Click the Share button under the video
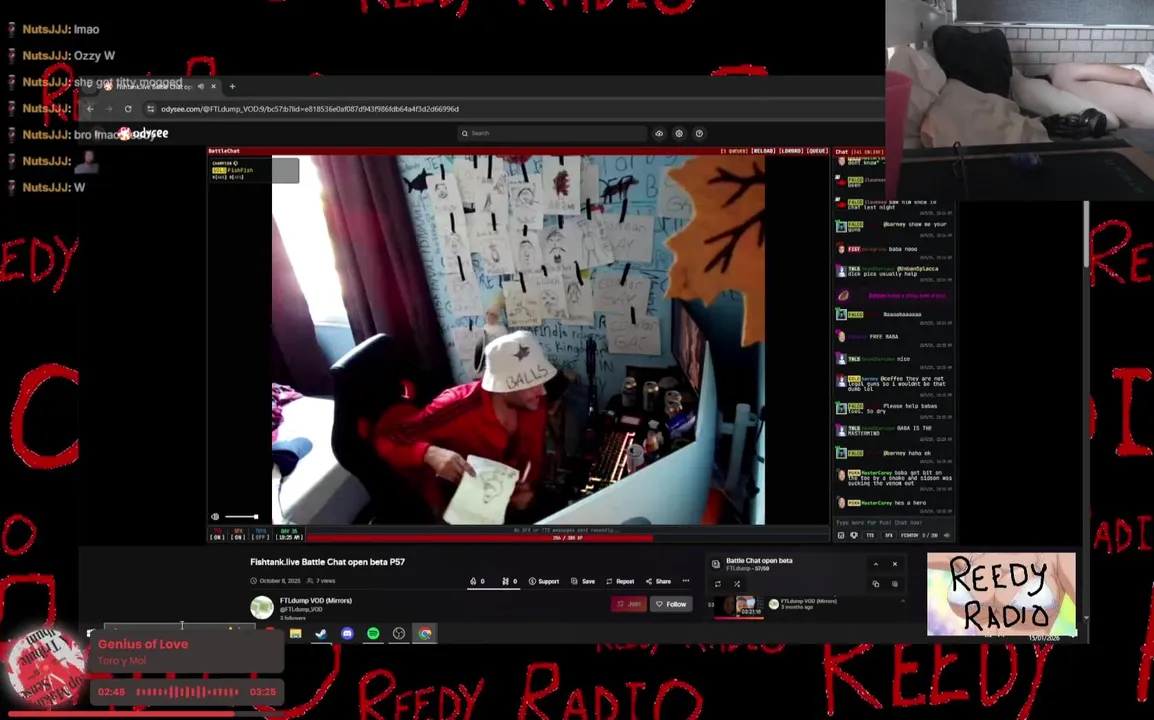The image size is (1154, 720). click(659, 581)
